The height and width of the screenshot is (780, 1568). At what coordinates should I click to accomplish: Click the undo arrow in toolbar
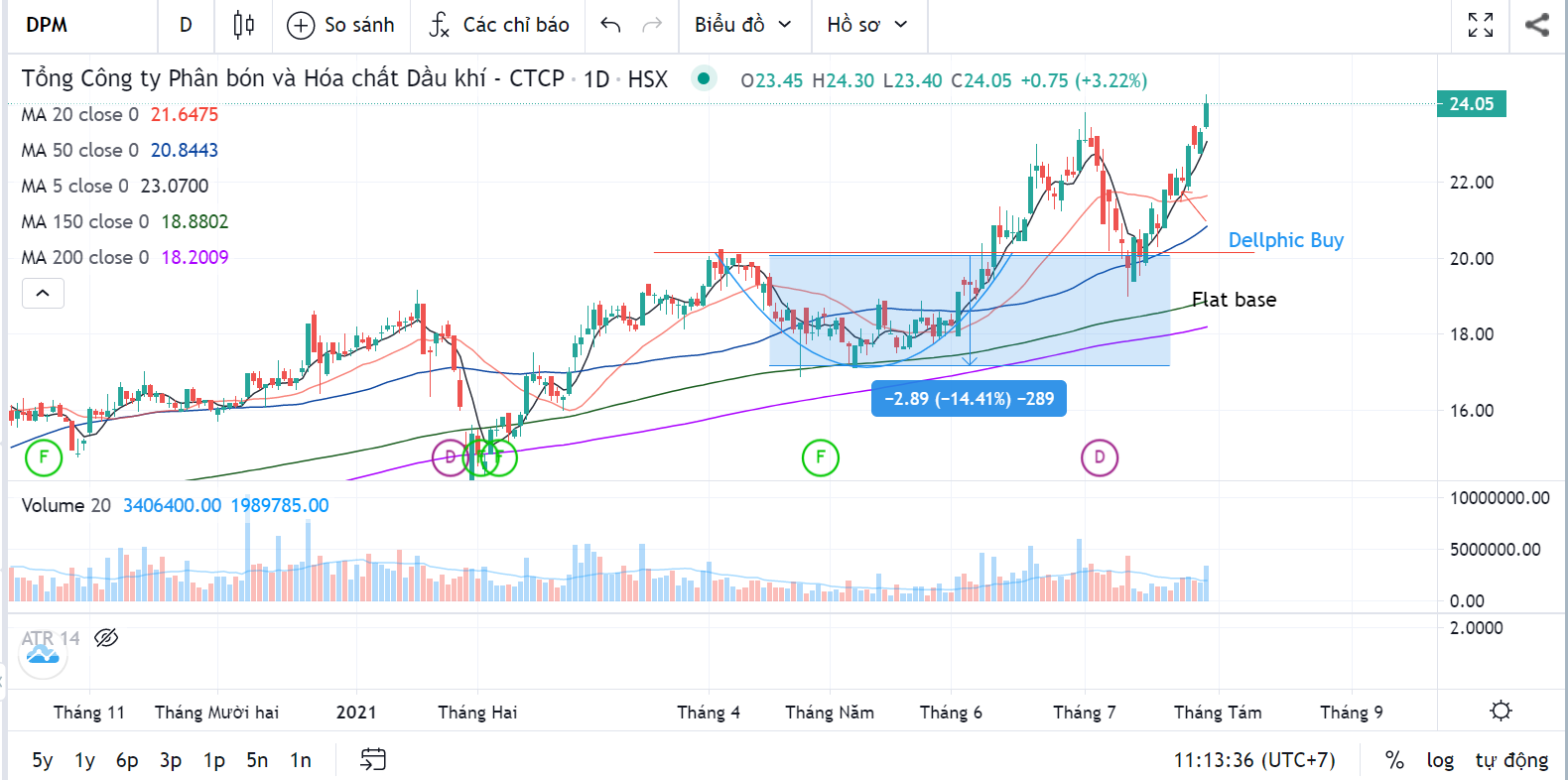pos(610,25)
